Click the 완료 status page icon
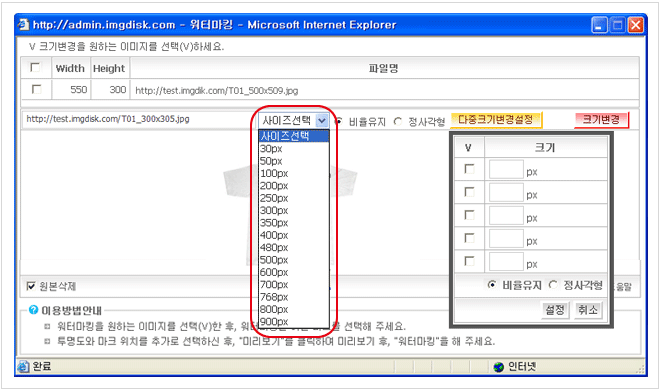Viewport: 660px width, 390px height. tap(23, 367)
